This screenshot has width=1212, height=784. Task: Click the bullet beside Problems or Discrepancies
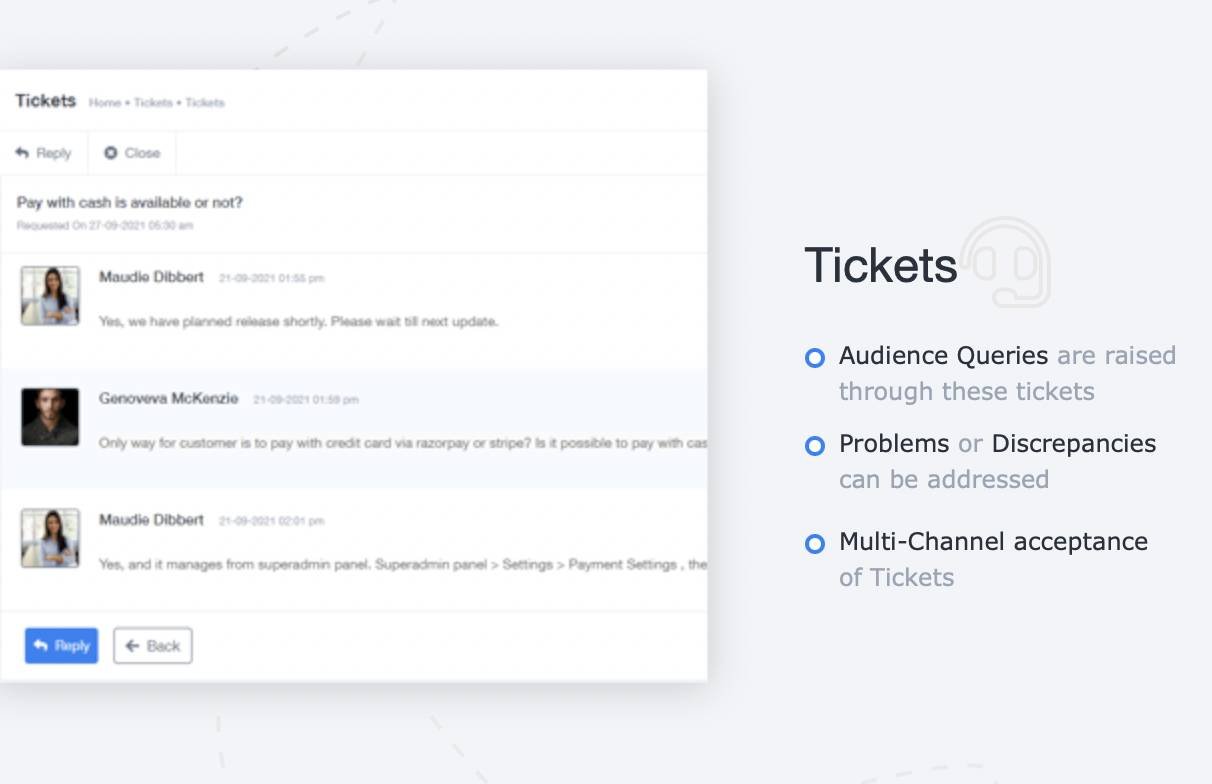point(815,445)
